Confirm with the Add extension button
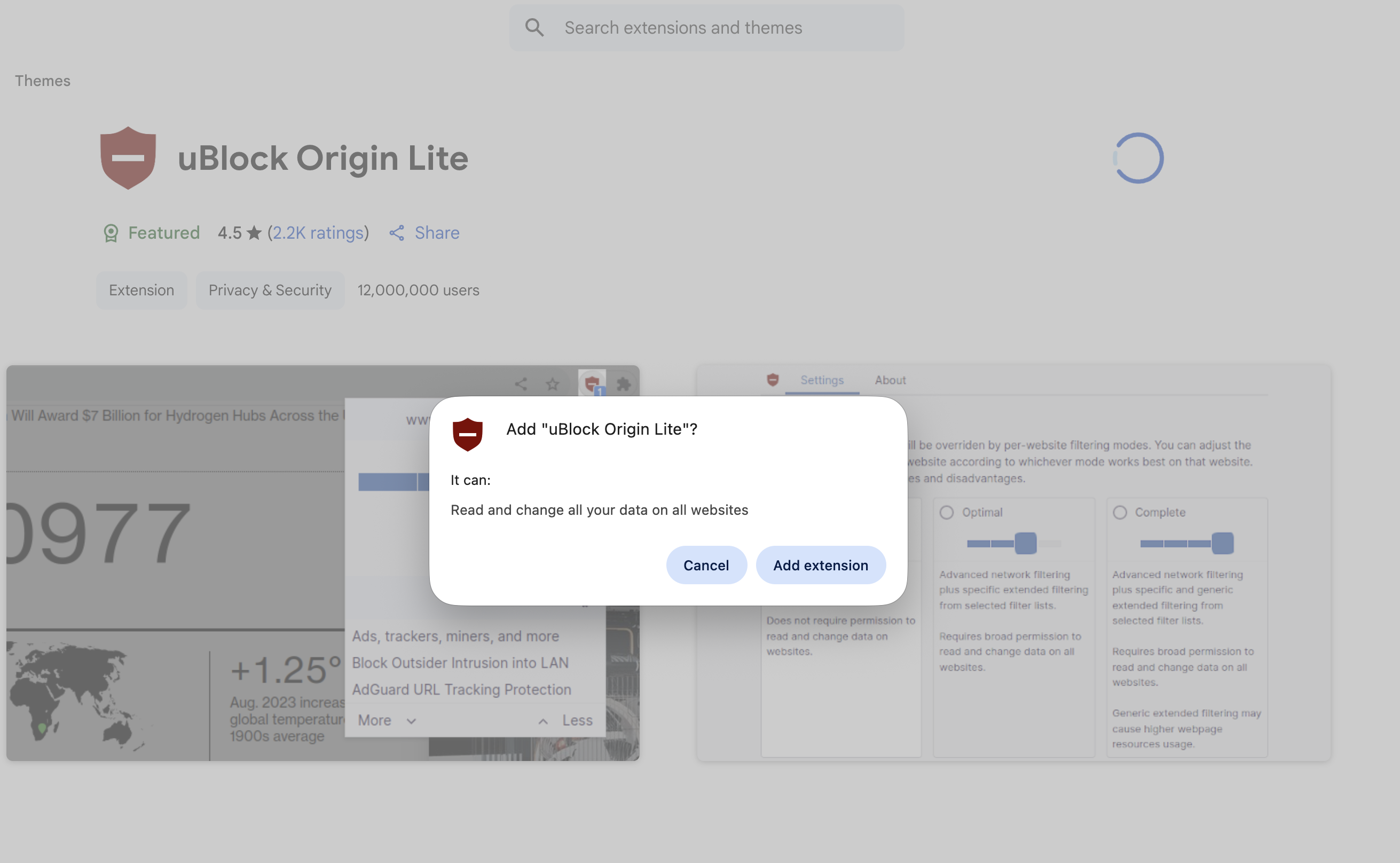This screenshot has width=1400, height=863. pos(820,565)
